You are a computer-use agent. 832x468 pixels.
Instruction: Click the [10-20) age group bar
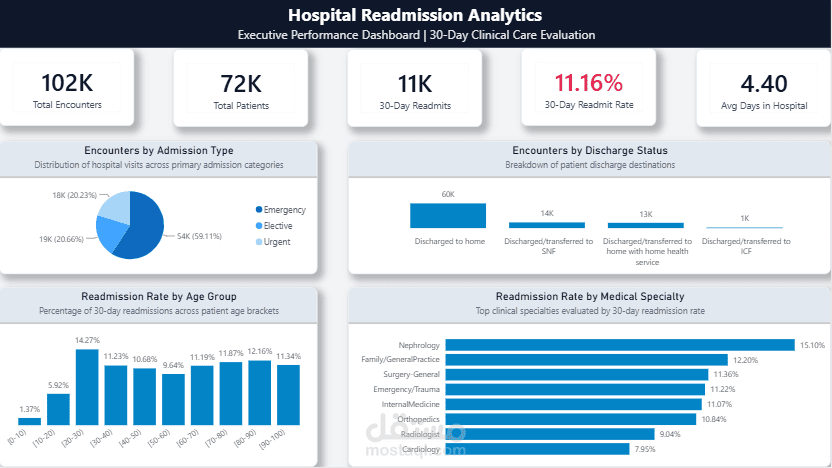click(x=58, y=409)
